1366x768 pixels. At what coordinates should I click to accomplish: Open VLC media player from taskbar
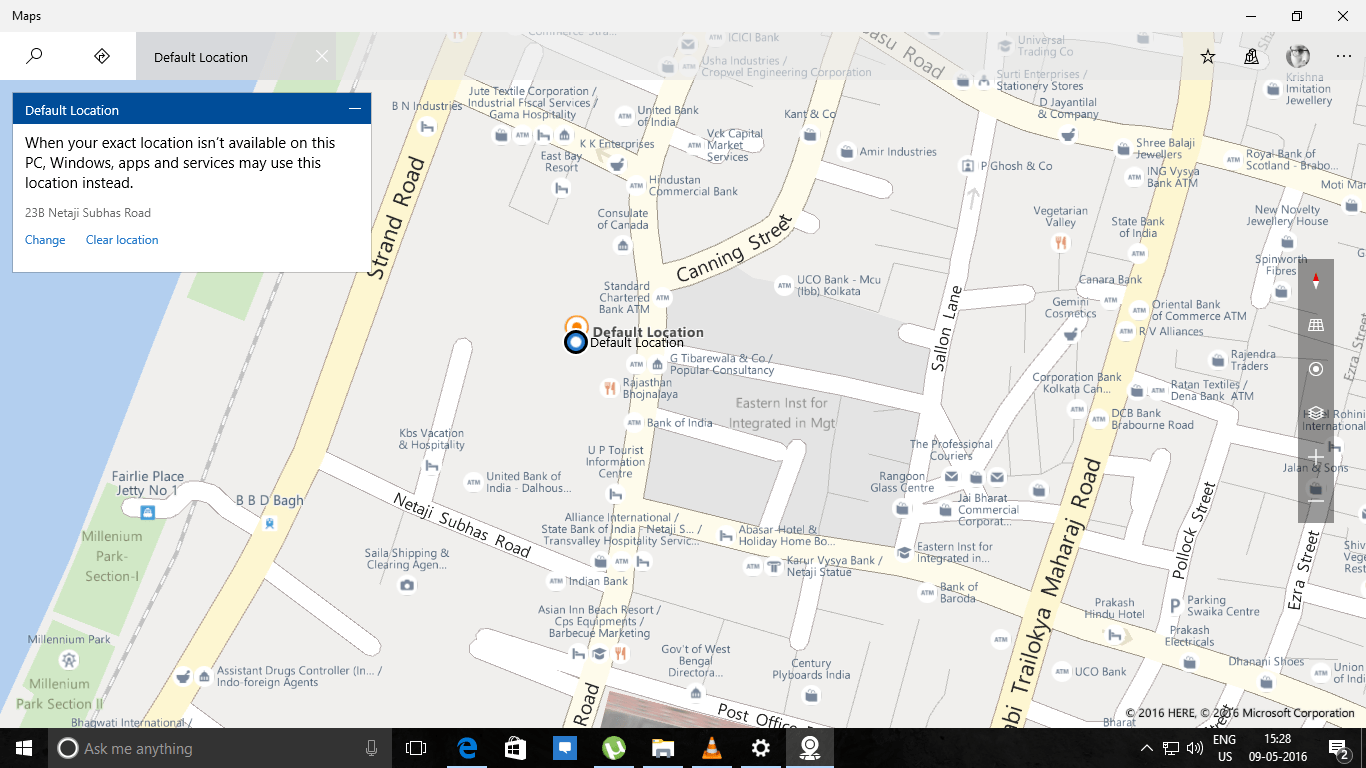click(x=712, y=748)
